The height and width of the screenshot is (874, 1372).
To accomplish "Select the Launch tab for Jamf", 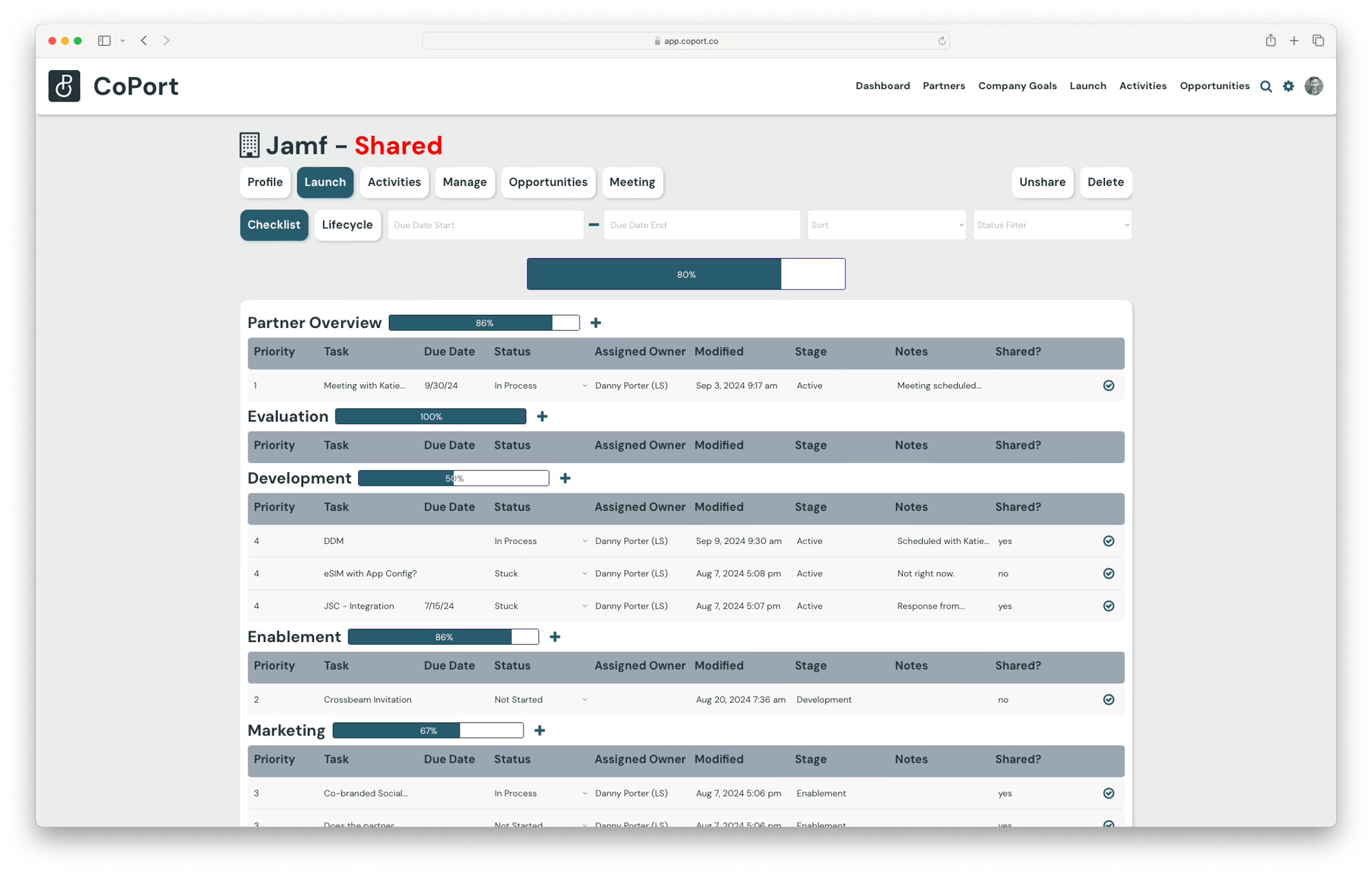I will 325,182.
